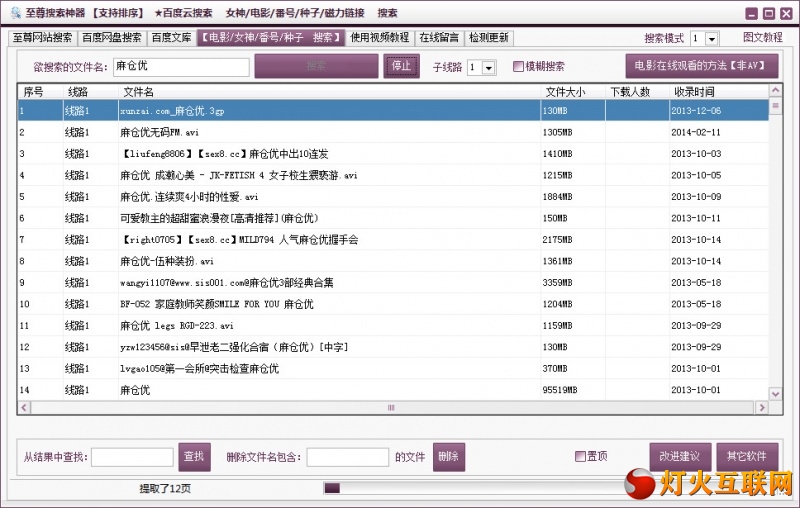Viewport: 800px width, 508px height.
Task: Open the 百度文库 tab
Action: [x=171, y=38]
